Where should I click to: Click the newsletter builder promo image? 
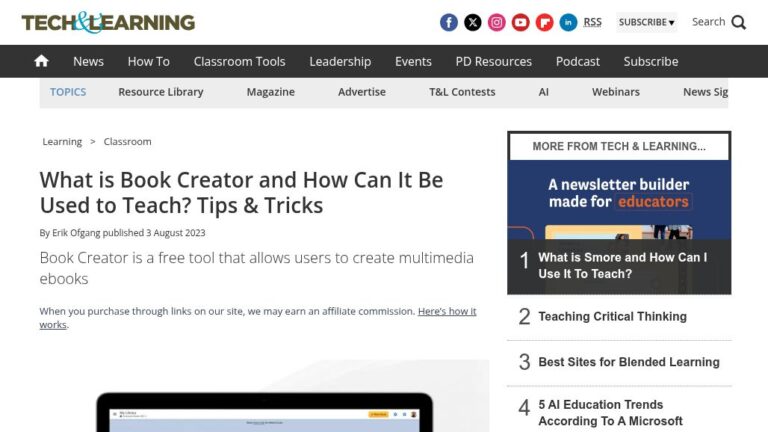619,200
